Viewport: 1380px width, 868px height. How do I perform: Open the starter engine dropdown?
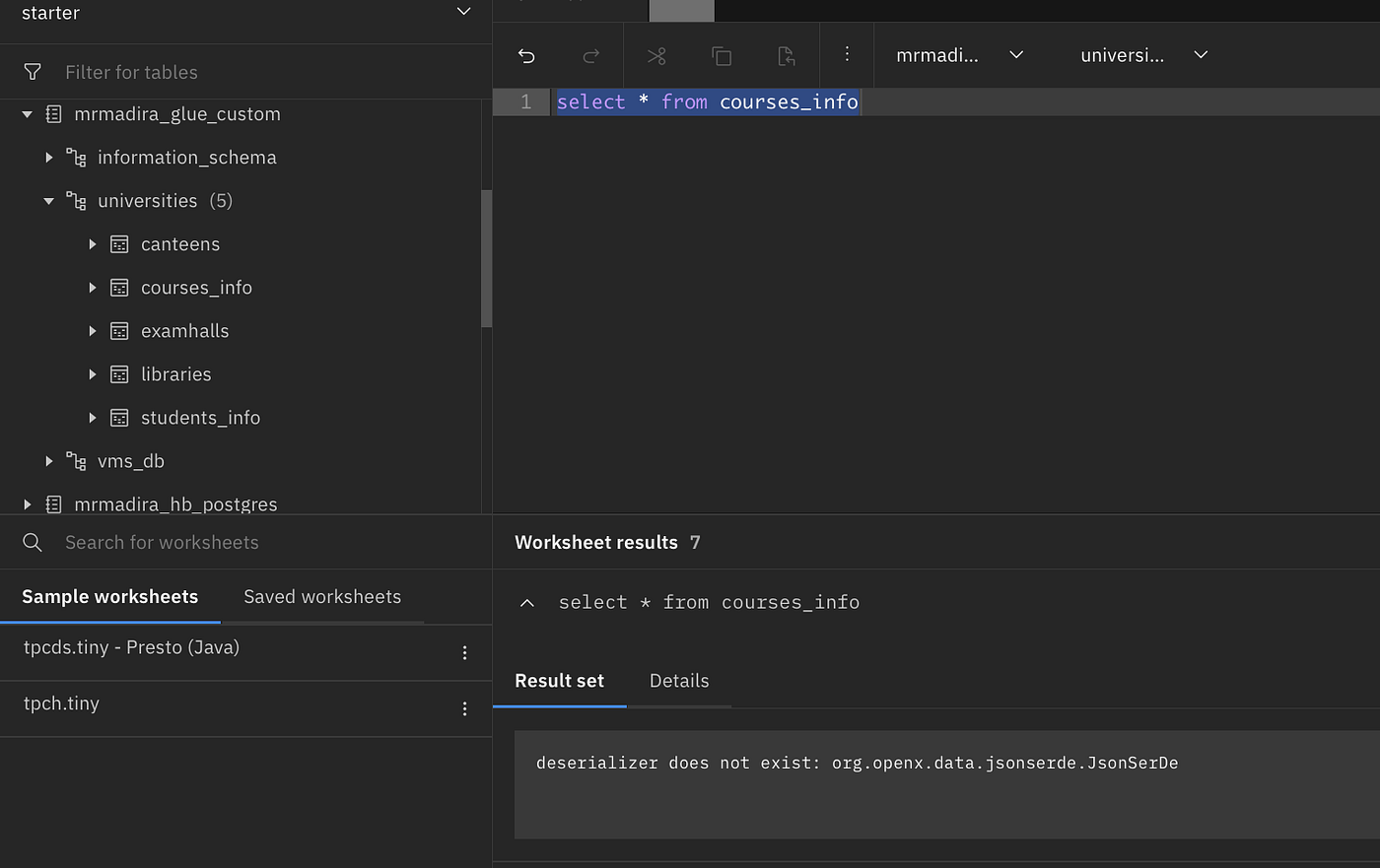point(245,13)
